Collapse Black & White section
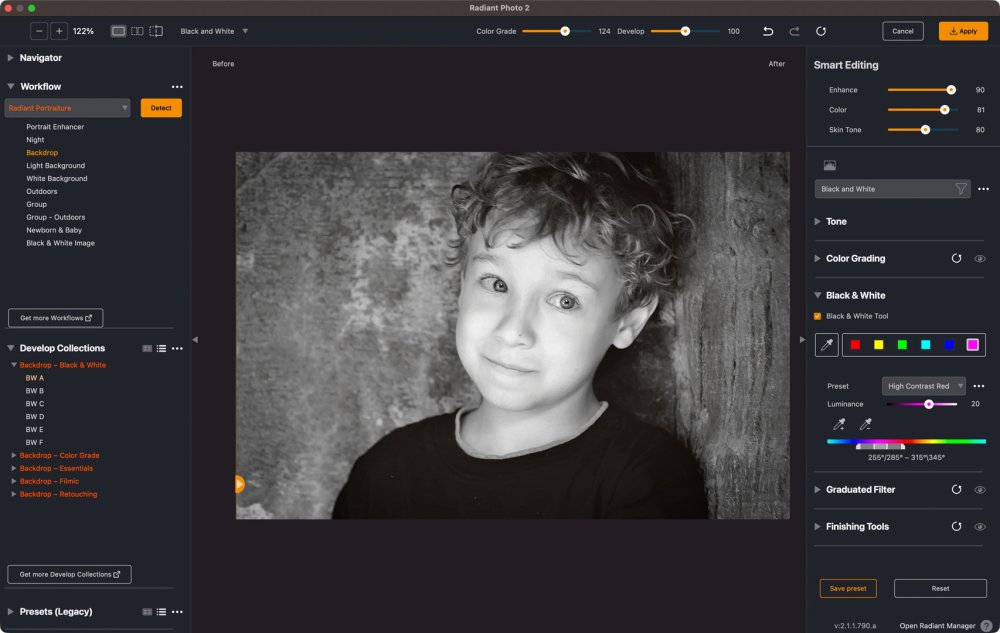Screen dimensions: 1000x633 (x=818, y=296)
